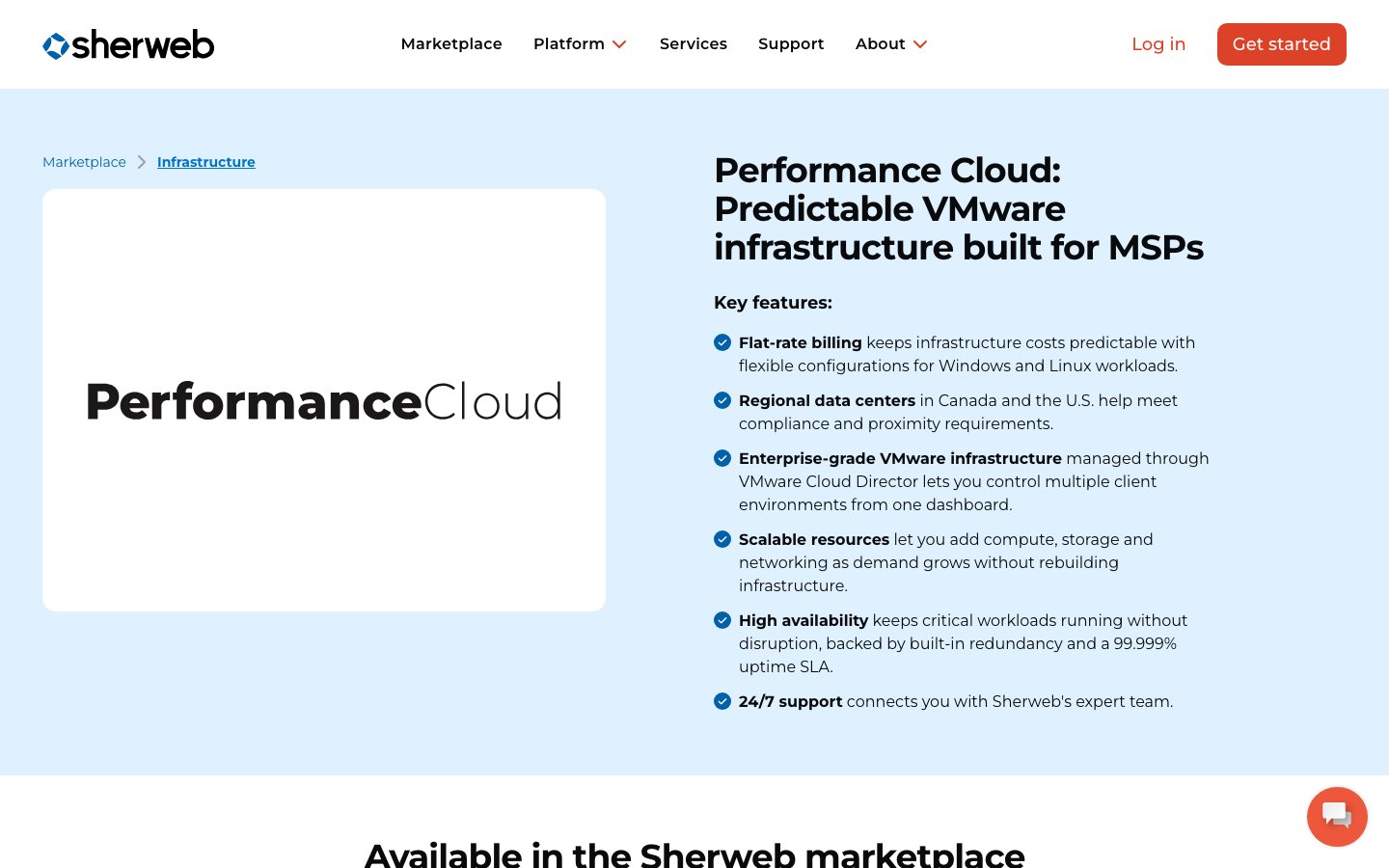Viewport: 1389px width, 868px height.
Task: Expand the About dropdown menu
Action: click(x=891, y=44)
